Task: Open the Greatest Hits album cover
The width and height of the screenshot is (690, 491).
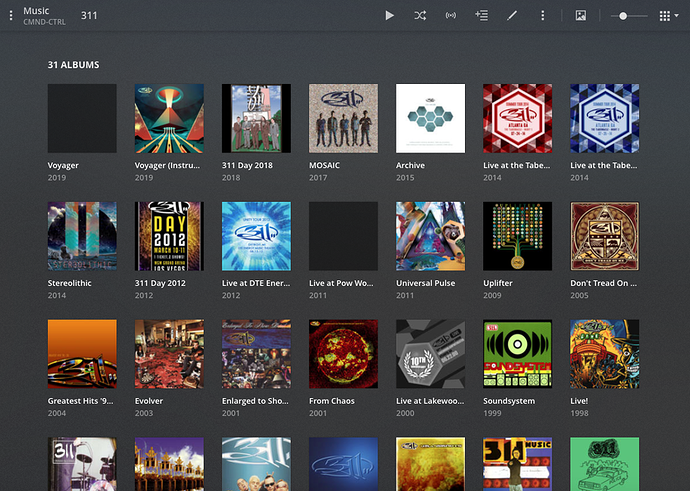Action: tap(82, 354)
